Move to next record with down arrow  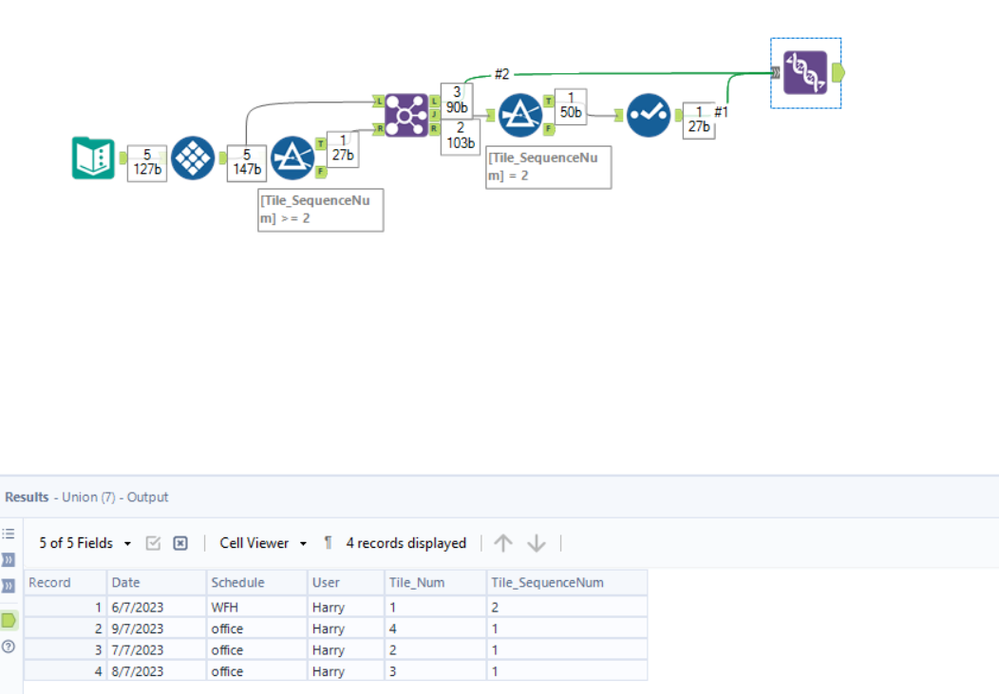click(x=536, y=543)
